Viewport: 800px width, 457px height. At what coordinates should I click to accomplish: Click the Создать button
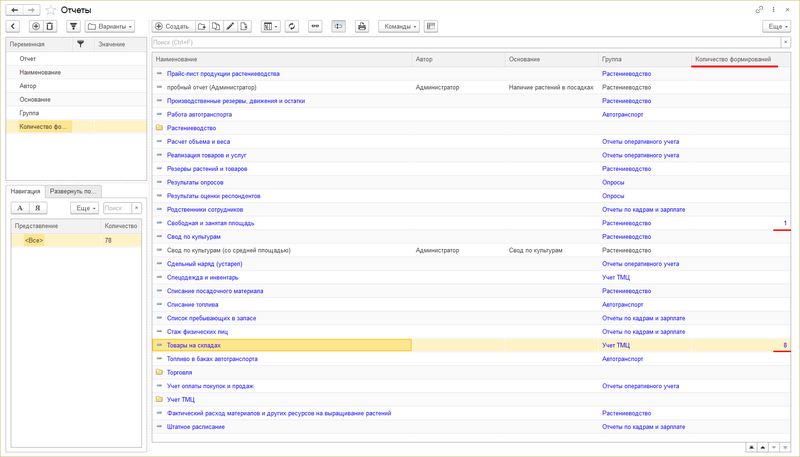[173, 27]
